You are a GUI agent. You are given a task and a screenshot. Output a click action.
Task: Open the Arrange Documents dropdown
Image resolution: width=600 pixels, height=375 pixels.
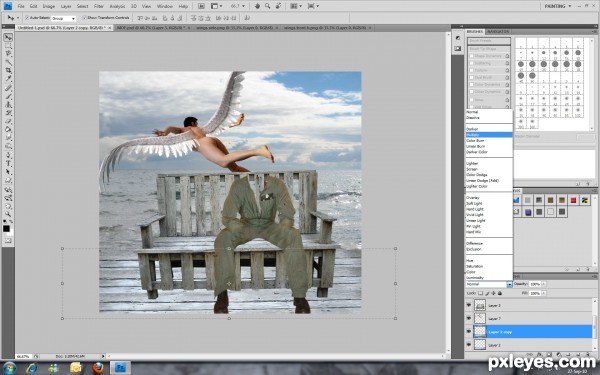[295, 6]
